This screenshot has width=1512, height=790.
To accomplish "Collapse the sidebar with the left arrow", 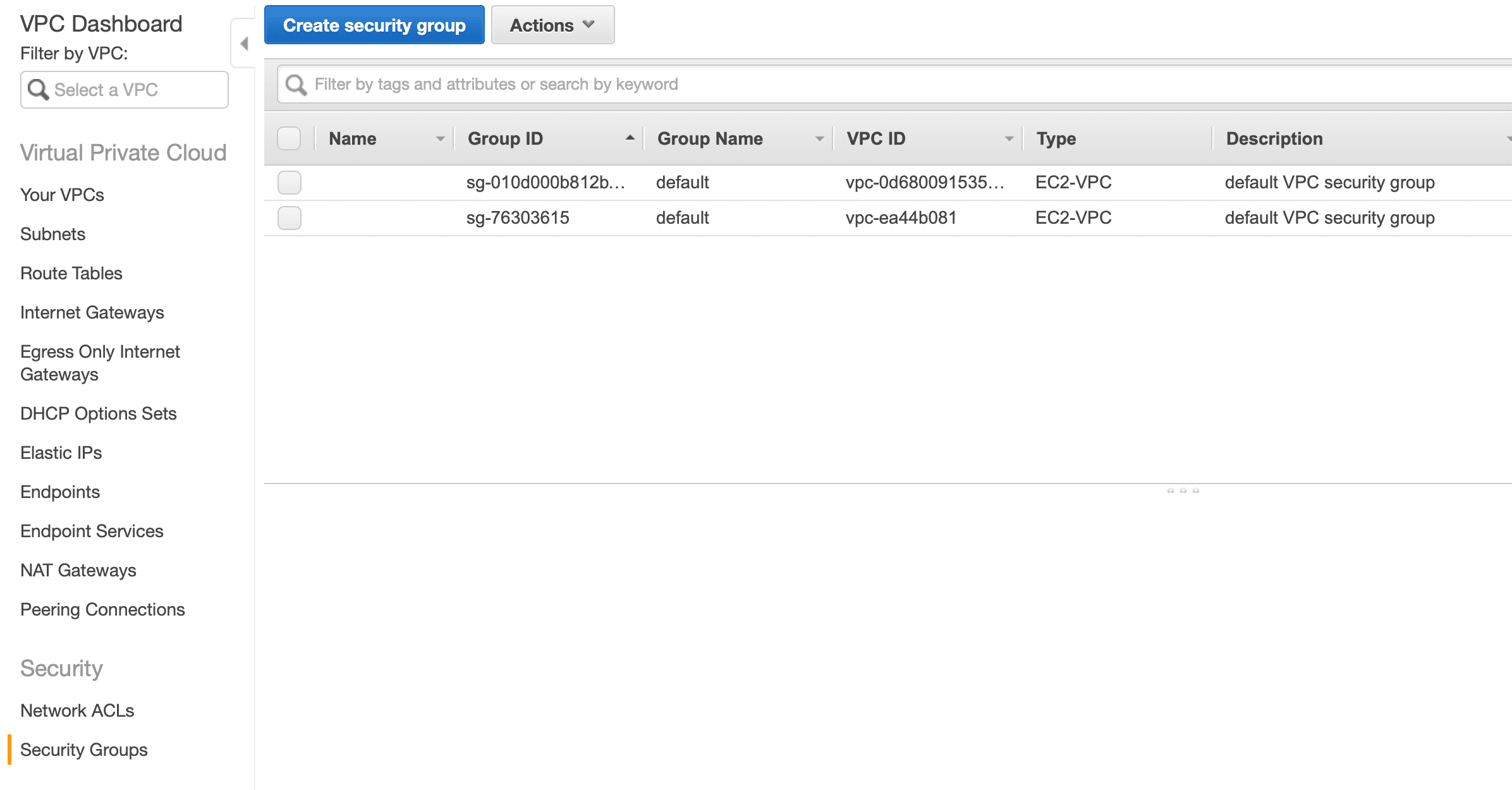I will [x=244, y=44].
